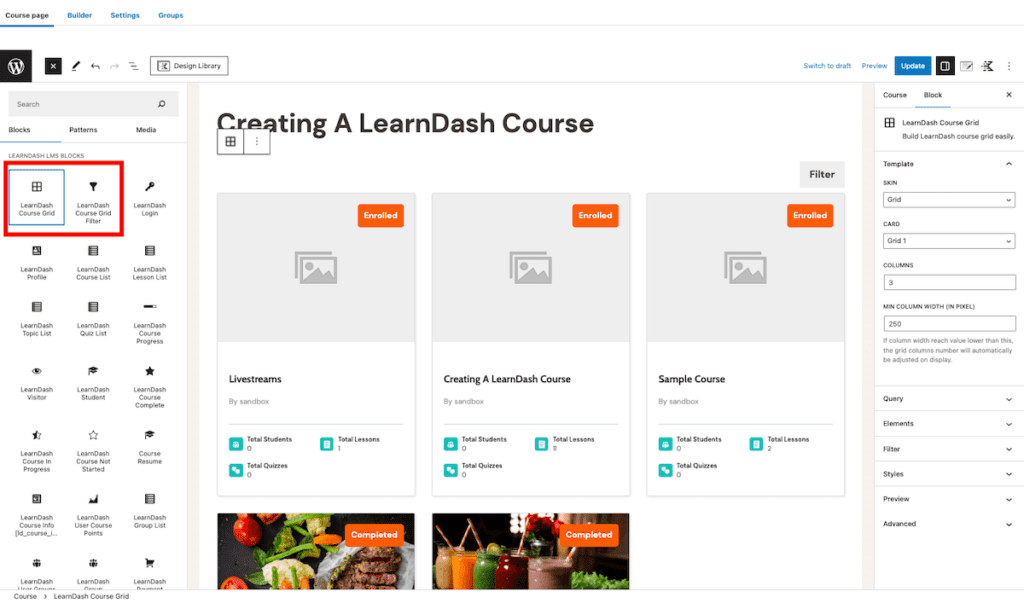Click the undo arrow in toolbar

coord(95,66)
